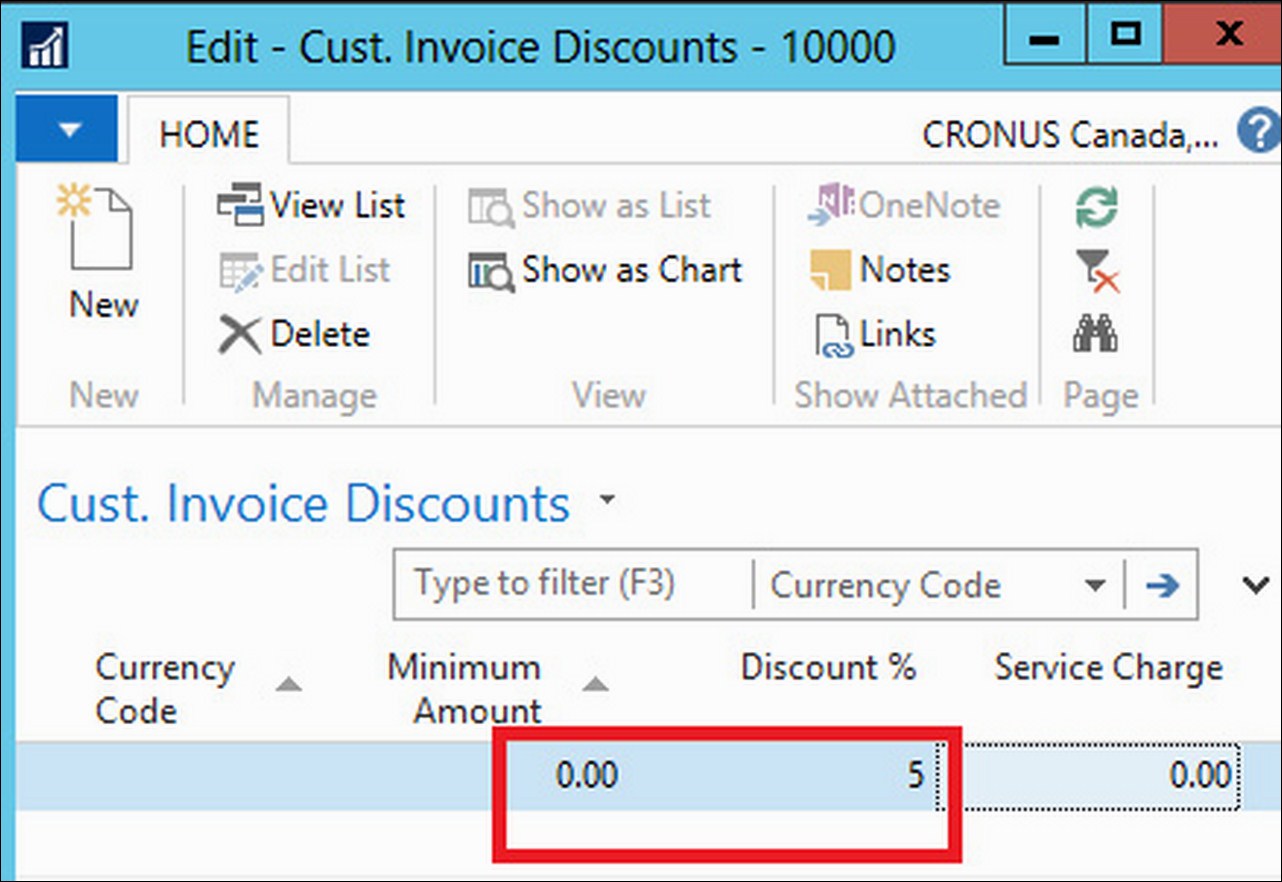Minimize the Cust. Invoice Discounts window
This screenshot has height=882, width=1282.
click(1045, 35)
